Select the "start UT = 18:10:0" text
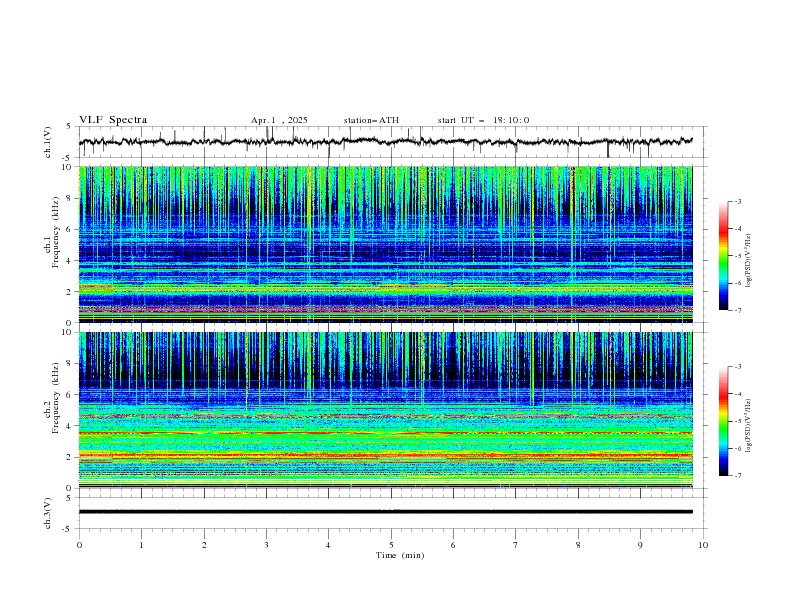The width and height of the screenshot is (792, 612). click(x=483, y=120)
